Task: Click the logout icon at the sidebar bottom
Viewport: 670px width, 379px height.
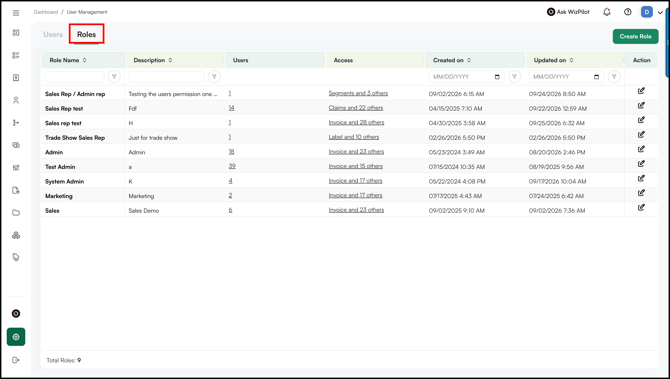Action: 16,360
